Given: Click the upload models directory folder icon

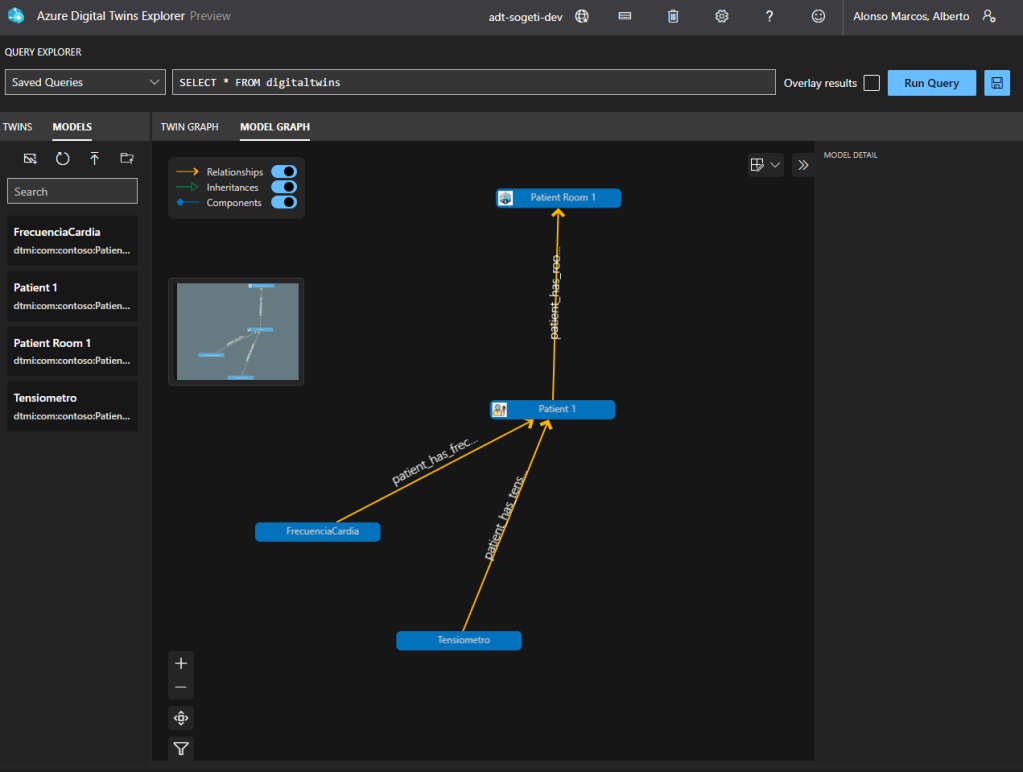Looking at the screenshot, I should 126,158.
